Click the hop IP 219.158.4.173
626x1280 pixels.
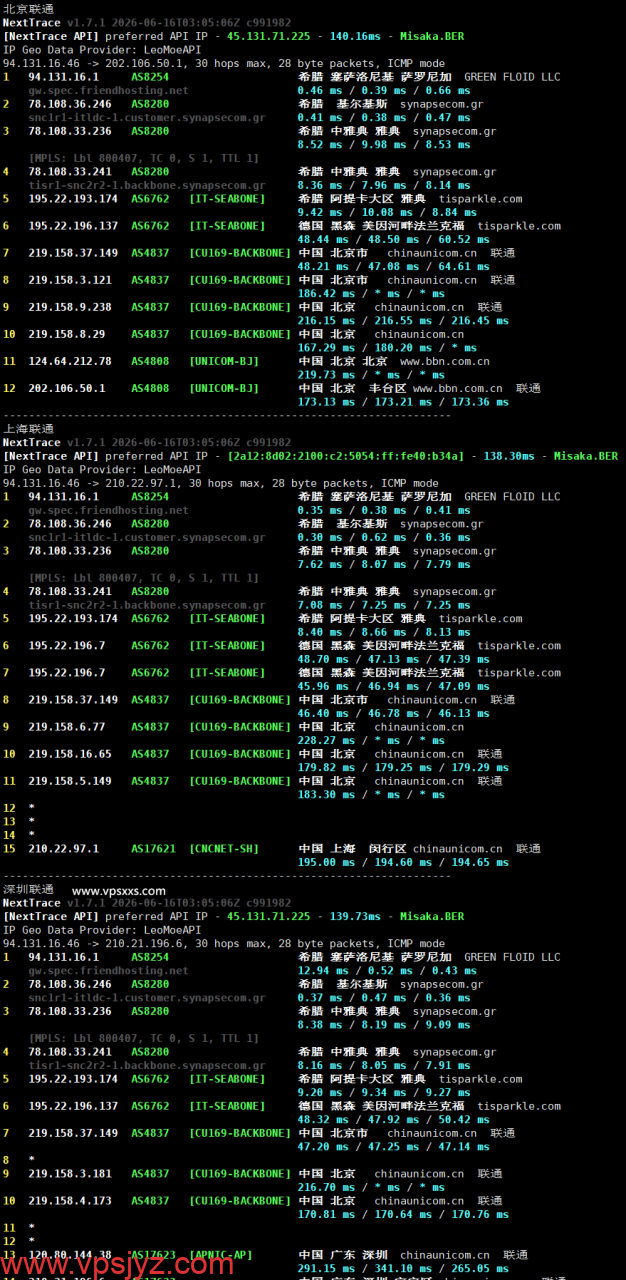point(70,1201)
